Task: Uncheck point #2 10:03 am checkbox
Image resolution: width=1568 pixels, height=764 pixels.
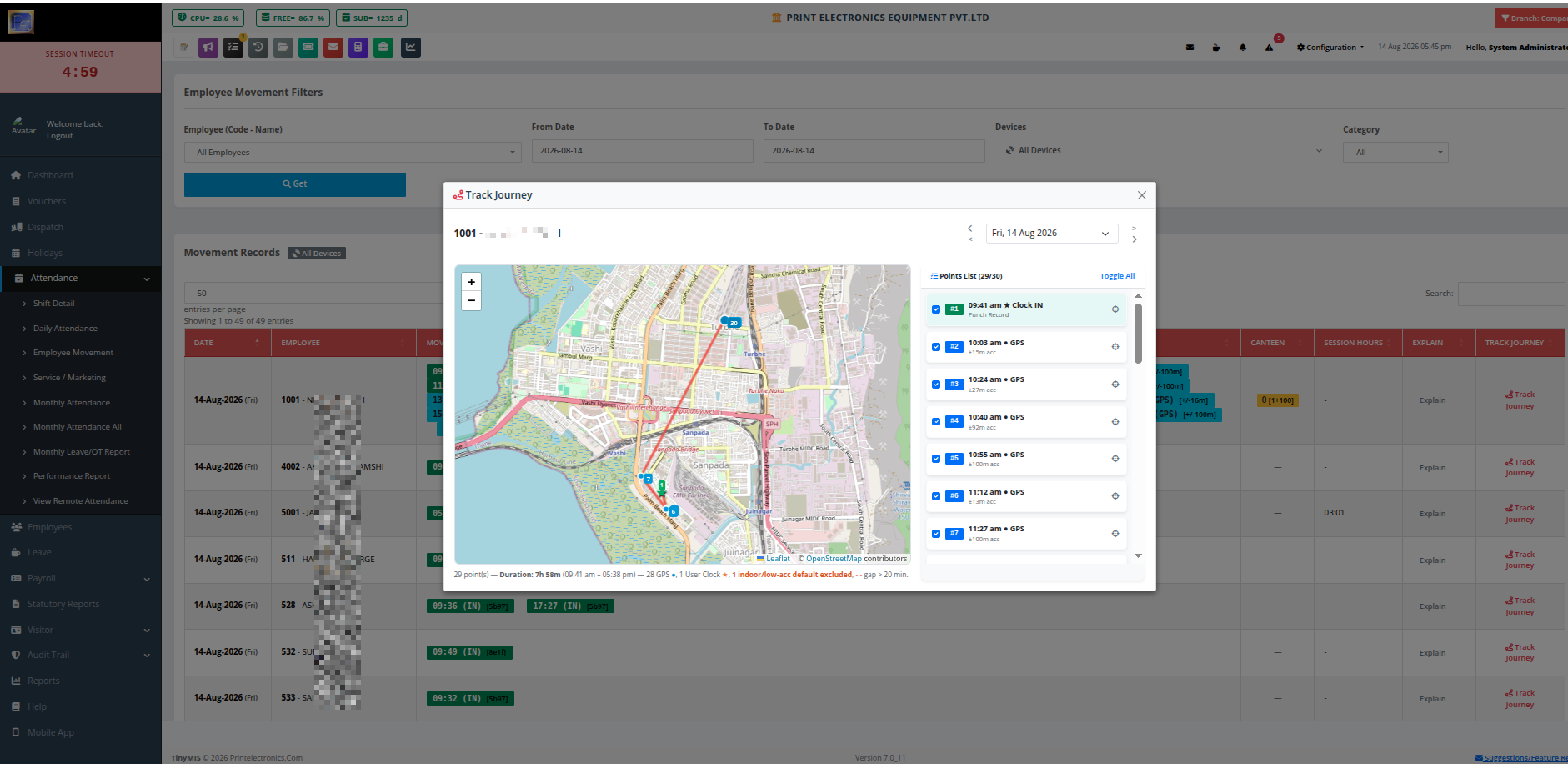Action: click(x=936, y=347)
